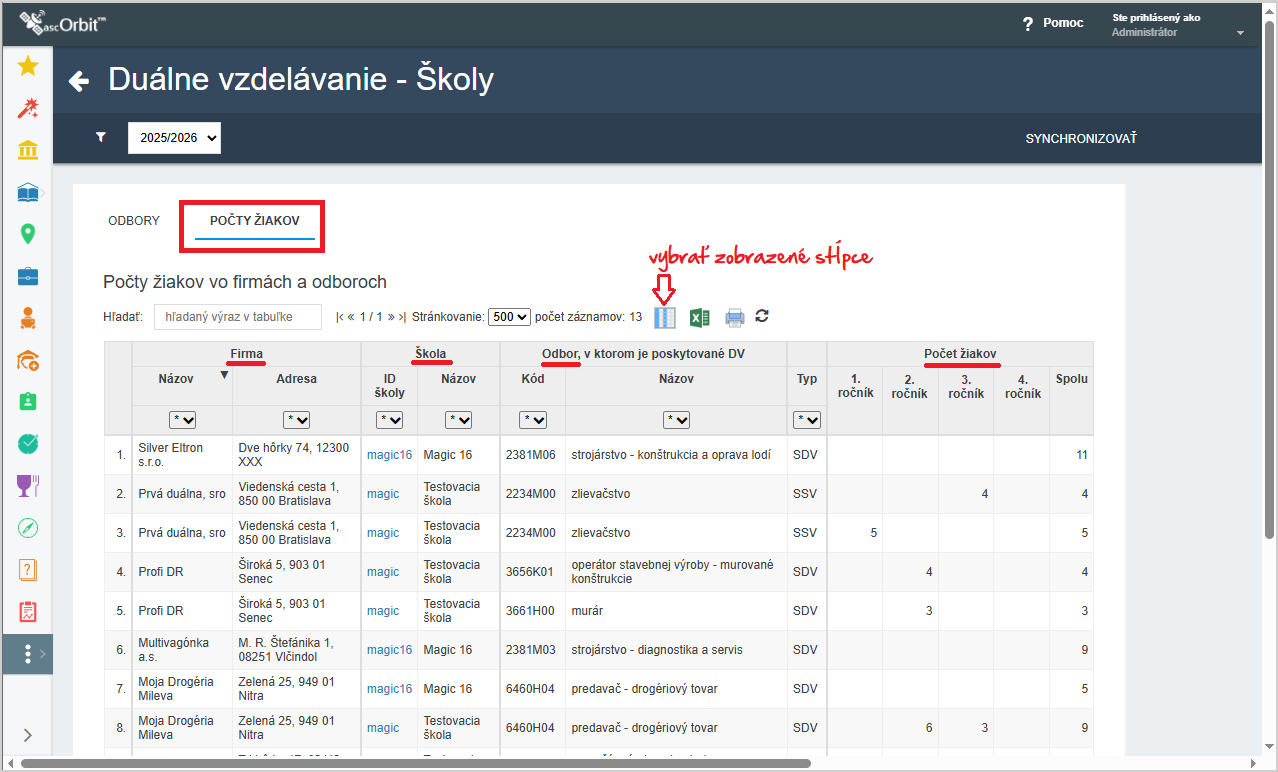Click the refresh table icon

pos(762,316)
